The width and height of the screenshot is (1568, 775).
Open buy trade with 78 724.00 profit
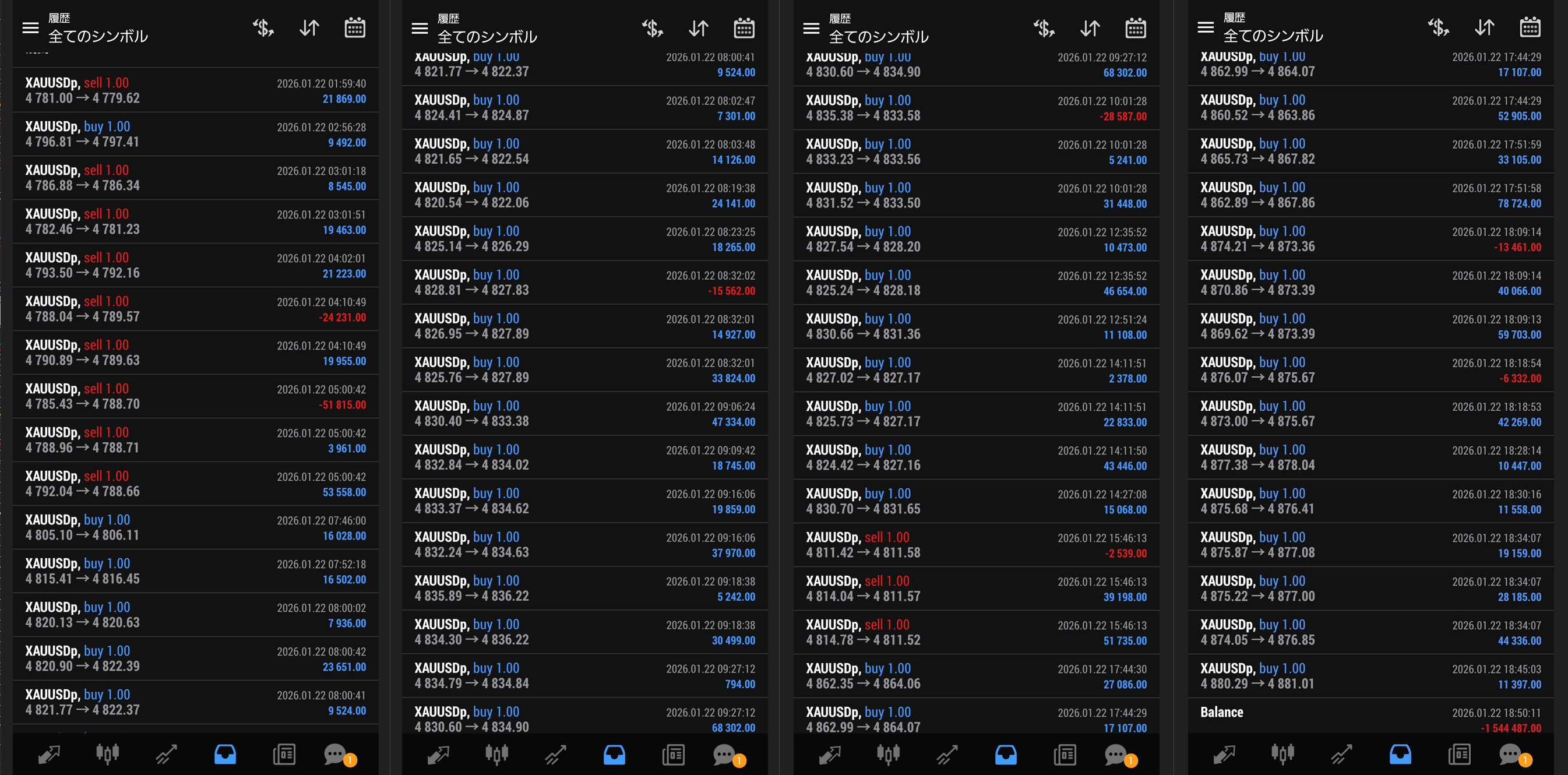1369,195
